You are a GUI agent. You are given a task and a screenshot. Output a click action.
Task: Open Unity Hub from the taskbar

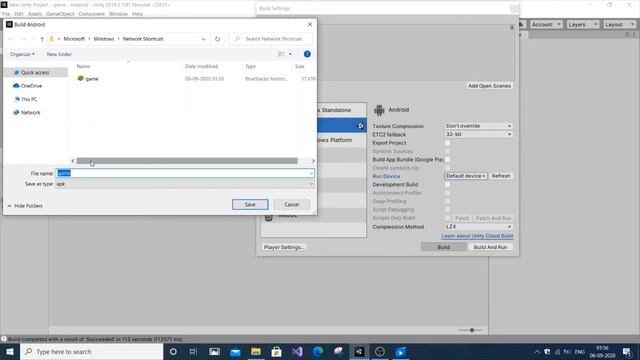point(380,351)
